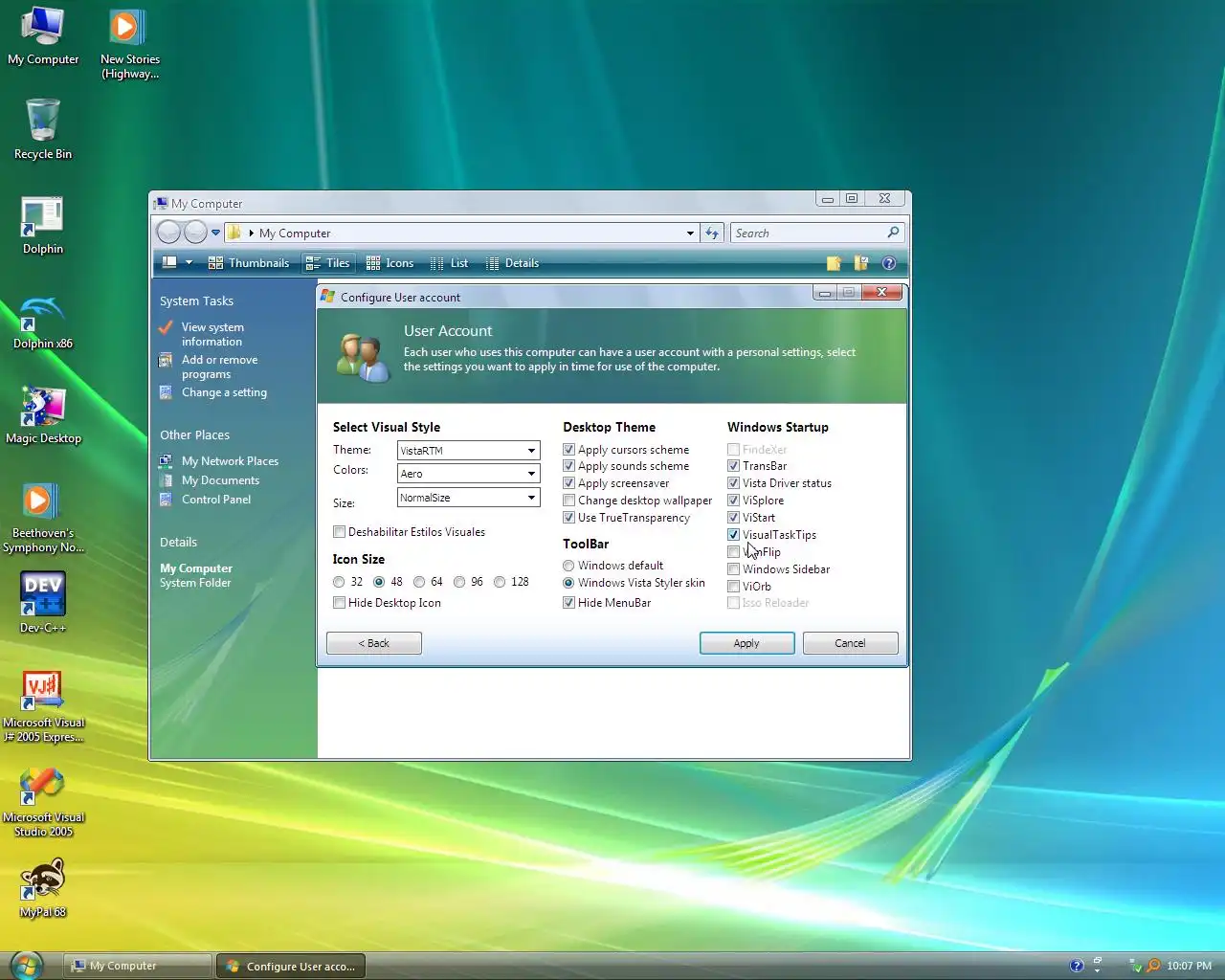Select icon size 128 radio button
The width and height of the screenshot is (1225, 980).
coord(500,582)
